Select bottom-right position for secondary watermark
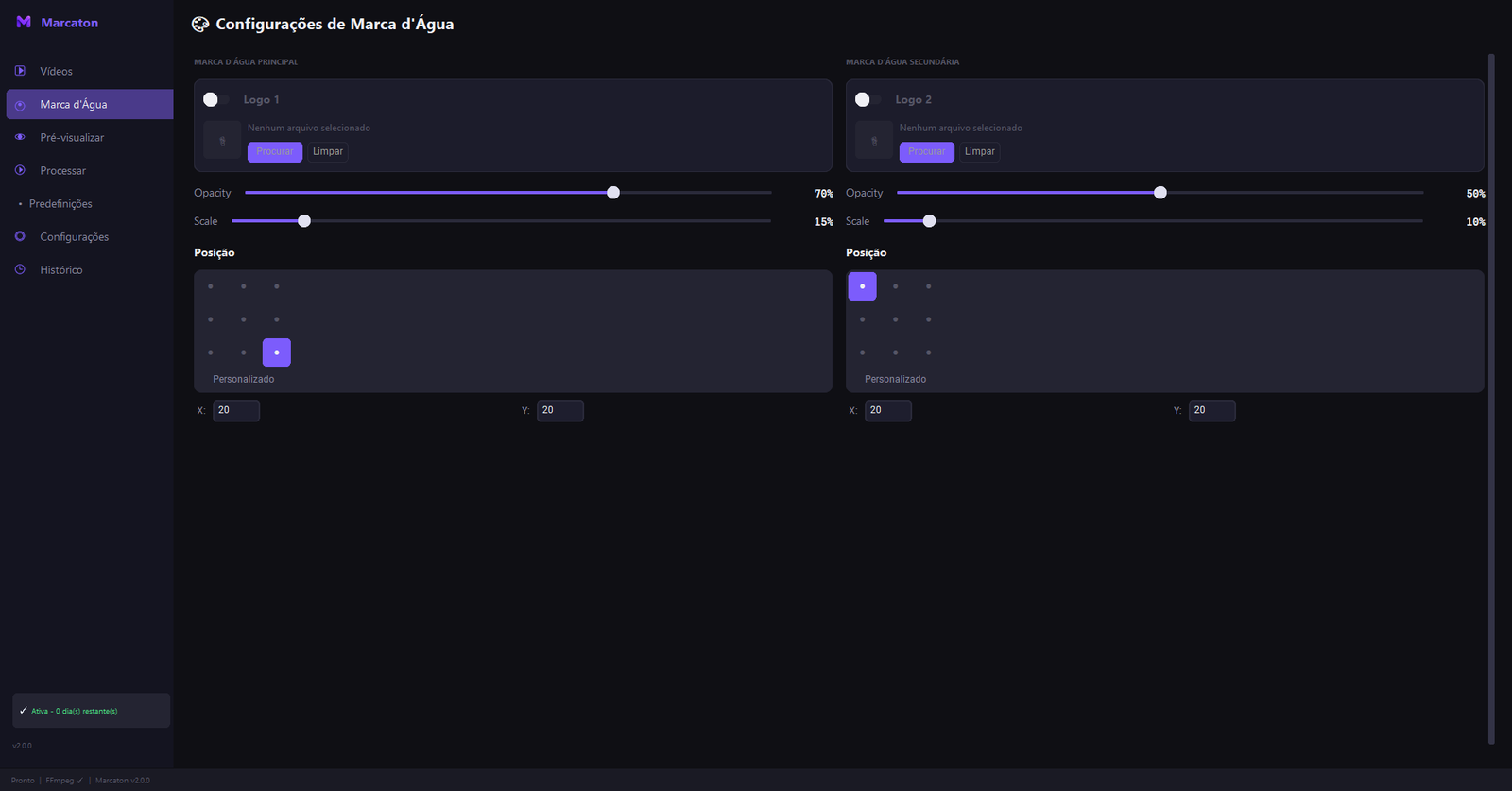Viewport: 1512px width, 791px height. (929, 353)
